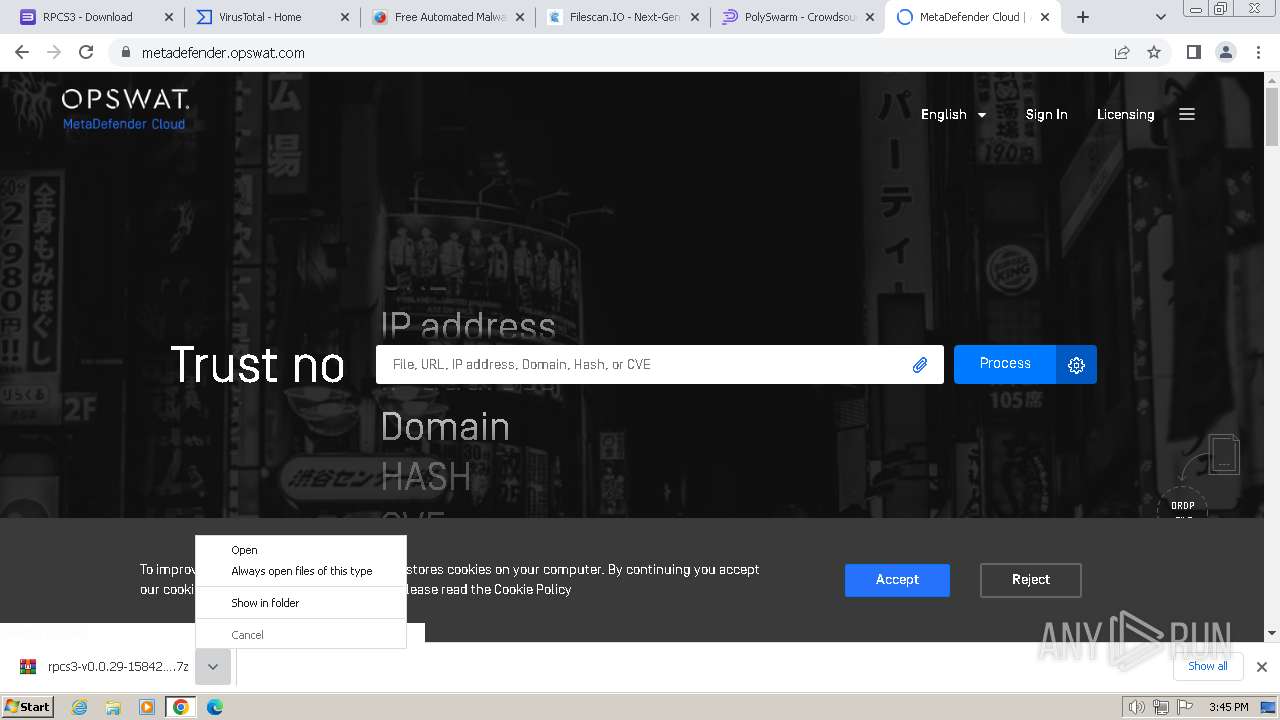Launch Internet Explorer from taskbar
Viewport: 1280px width, 720px height.
tap(80, 707)
